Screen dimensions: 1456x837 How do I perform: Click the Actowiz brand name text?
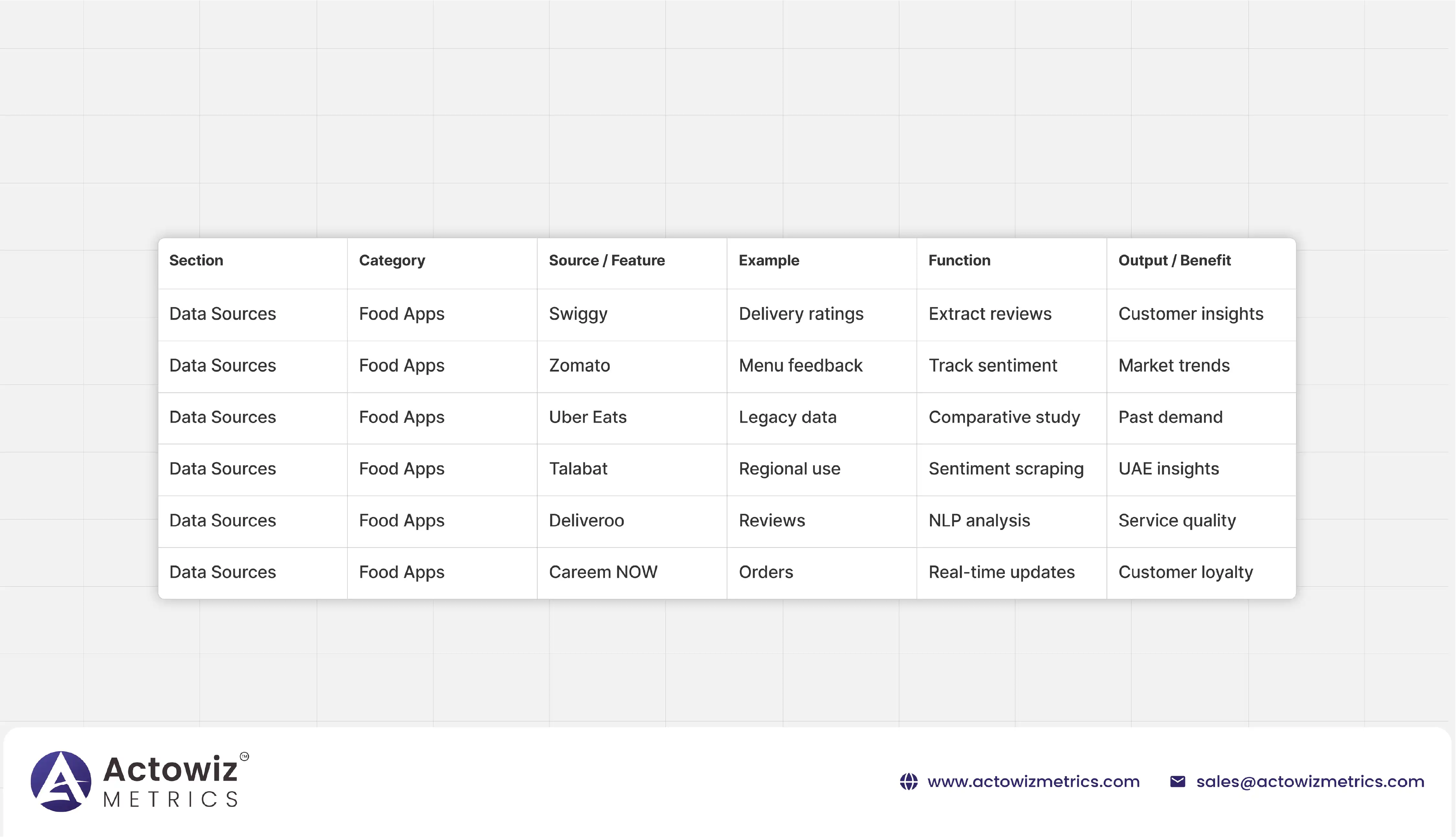pyautogui.click(x=170, y=769)
